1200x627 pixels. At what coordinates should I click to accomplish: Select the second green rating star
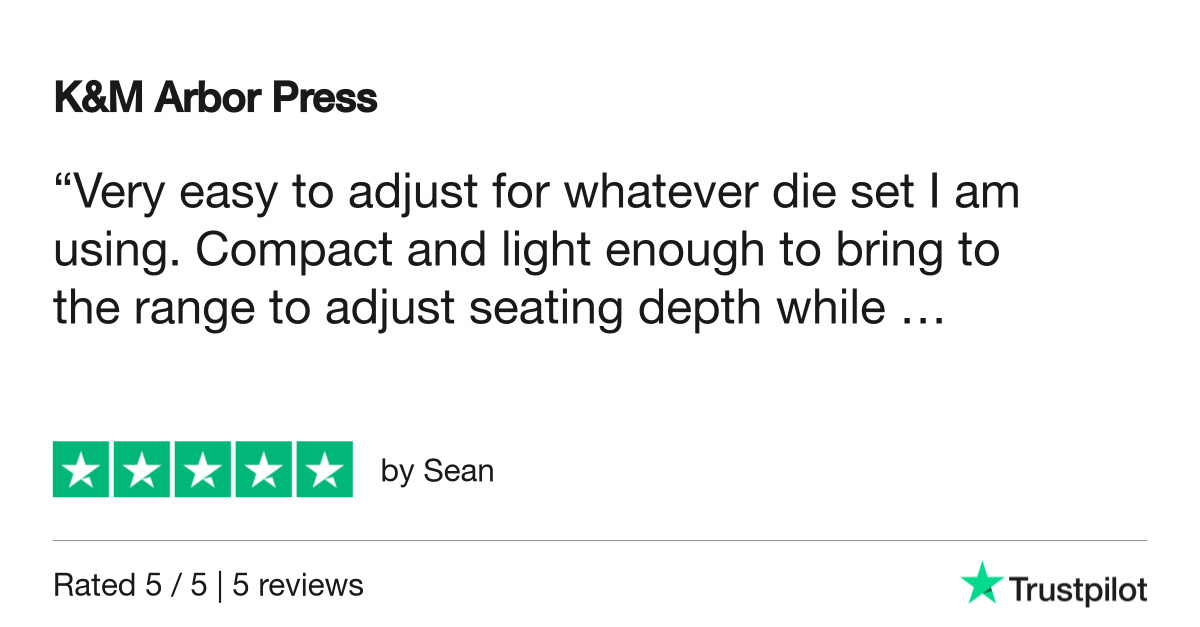(142, 469)
